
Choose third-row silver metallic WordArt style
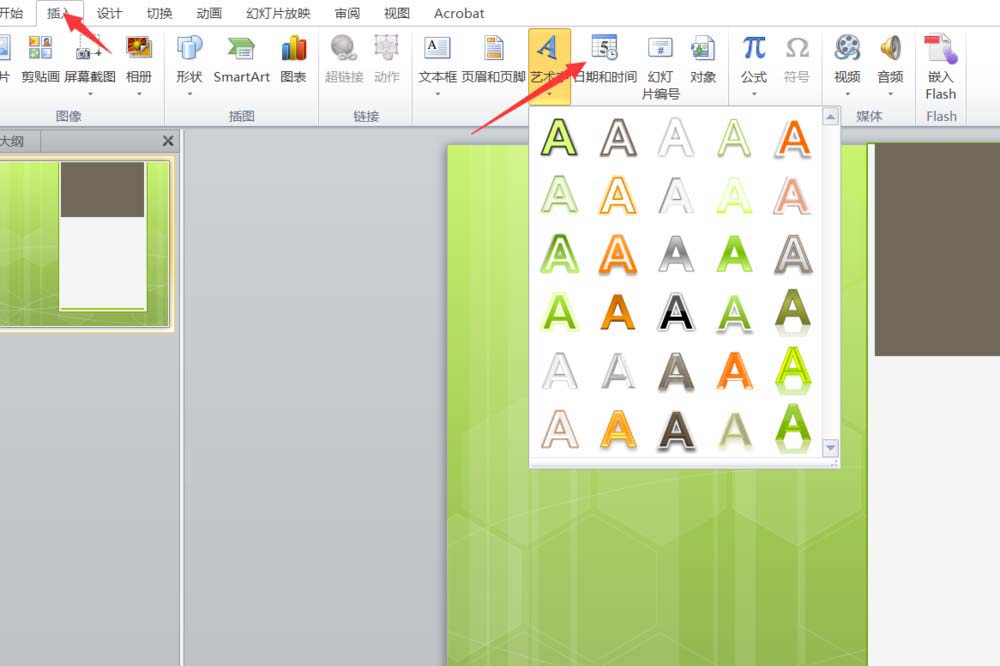pyautogui.click(x=676, y=254)
